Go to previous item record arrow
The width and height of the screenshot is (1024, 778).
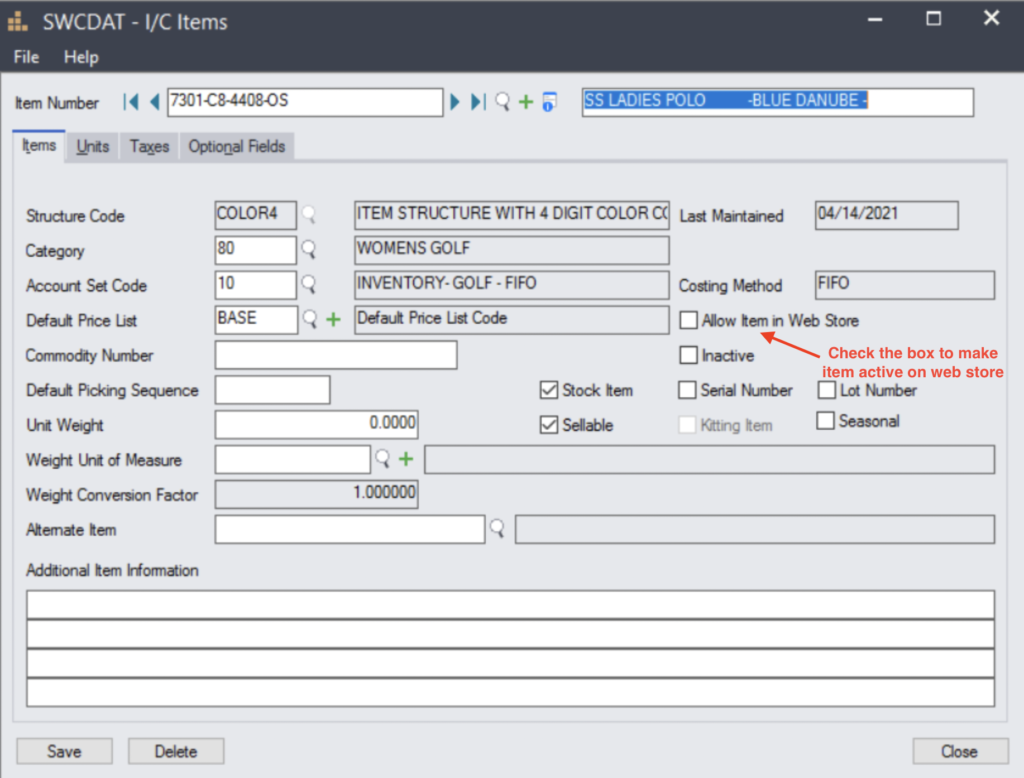click(155, 102)
